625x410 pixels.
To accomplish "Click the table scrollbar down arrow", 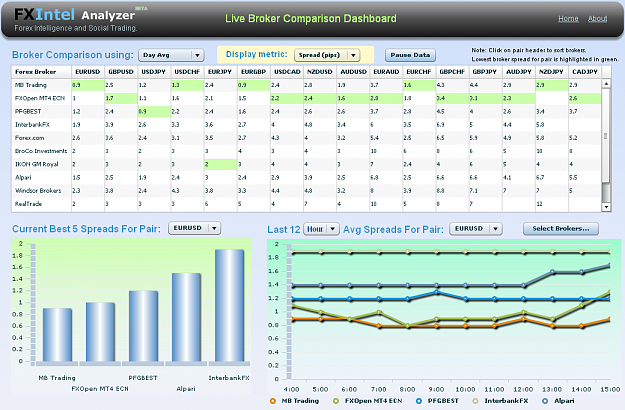I will click(606, 207).
